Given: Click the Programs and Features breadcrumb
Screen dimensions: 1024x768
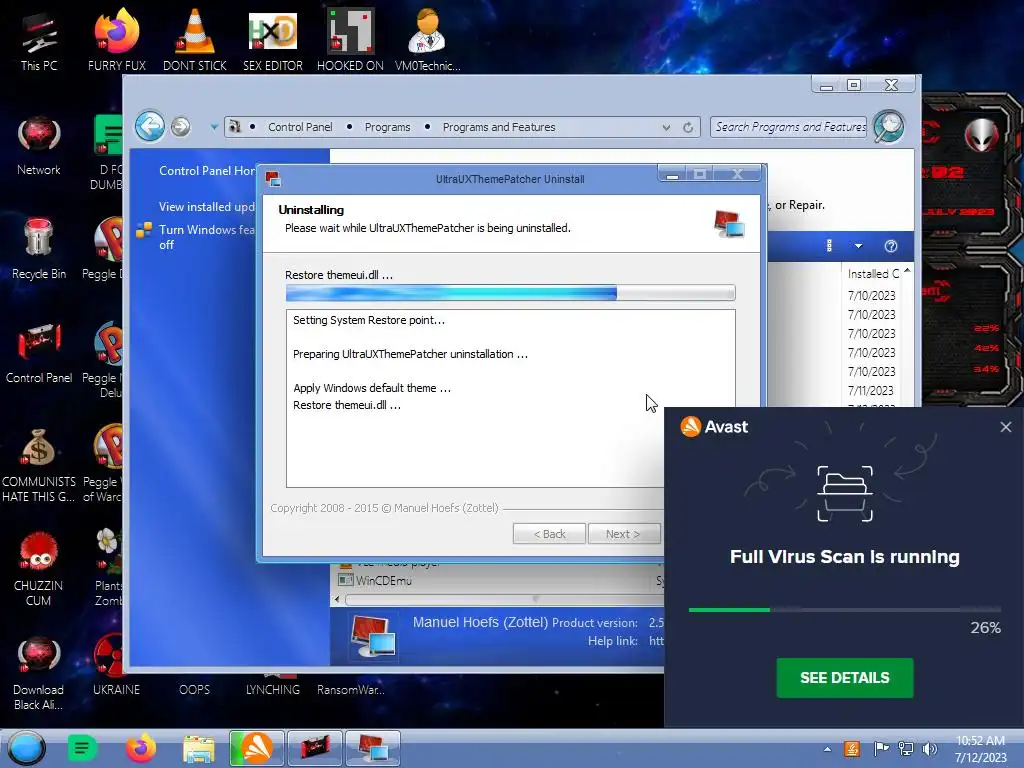Looking at the screenshot, I should [499, 127].
